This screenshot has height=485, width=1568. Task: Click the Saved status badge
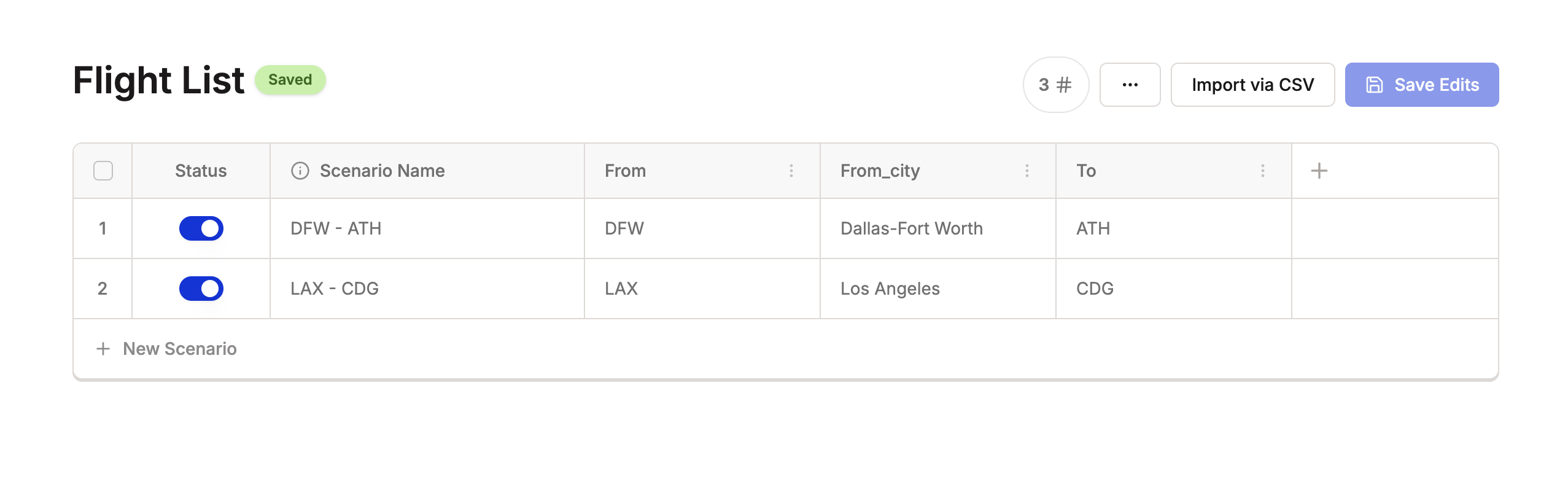(x=290, y=80)
